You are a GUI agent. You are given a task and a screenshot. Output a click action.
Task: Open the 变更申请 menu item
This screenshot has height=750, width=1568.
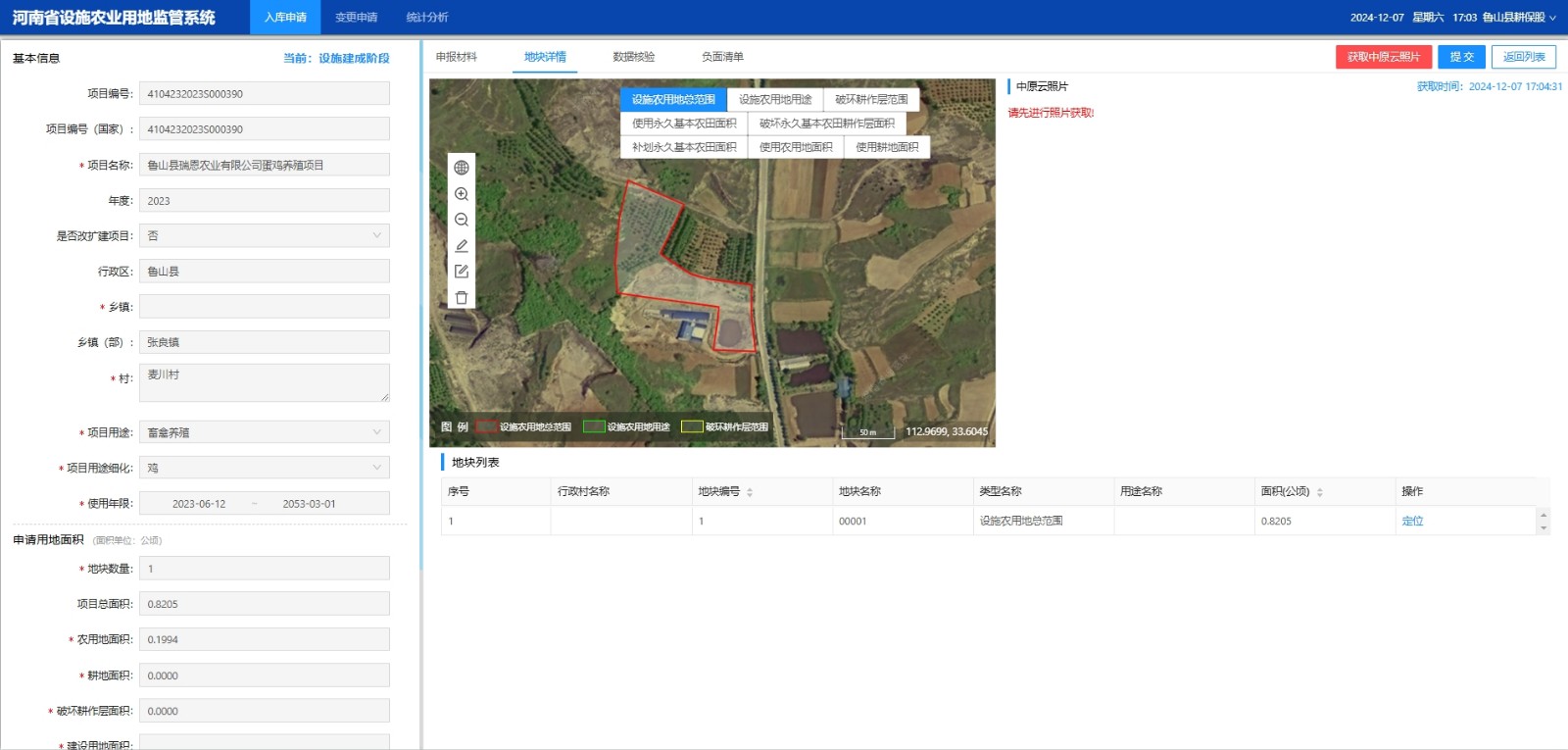(x=357, y=18)
